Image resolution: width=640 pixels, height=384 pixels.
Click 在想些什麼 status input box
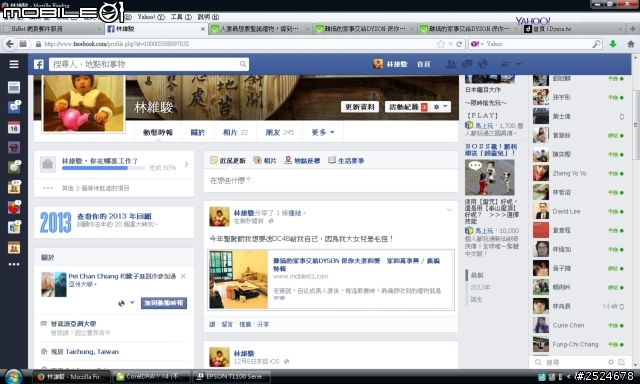[x=331, y=180]
